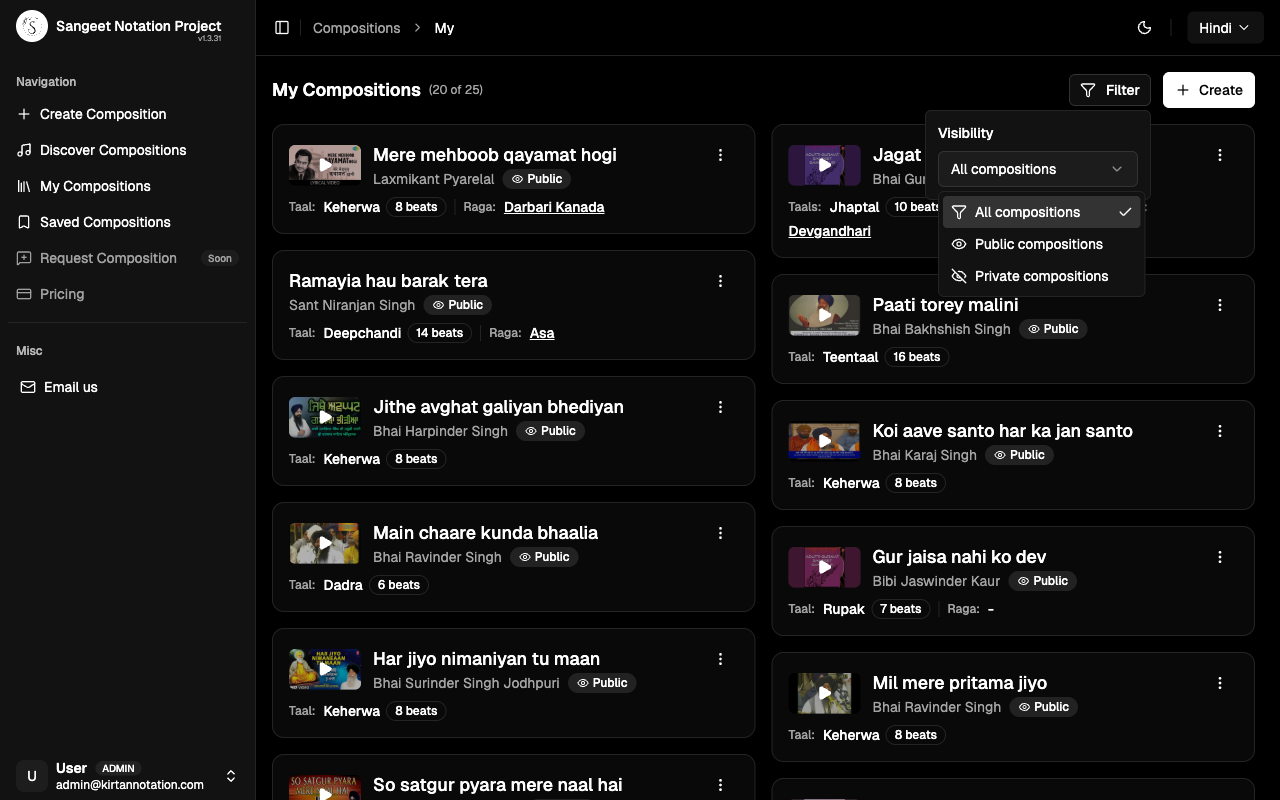Viewport: 1280px width, 800px height.
Task: Expand the All compositions visibility dropdown
Action: click(1038, 169)
